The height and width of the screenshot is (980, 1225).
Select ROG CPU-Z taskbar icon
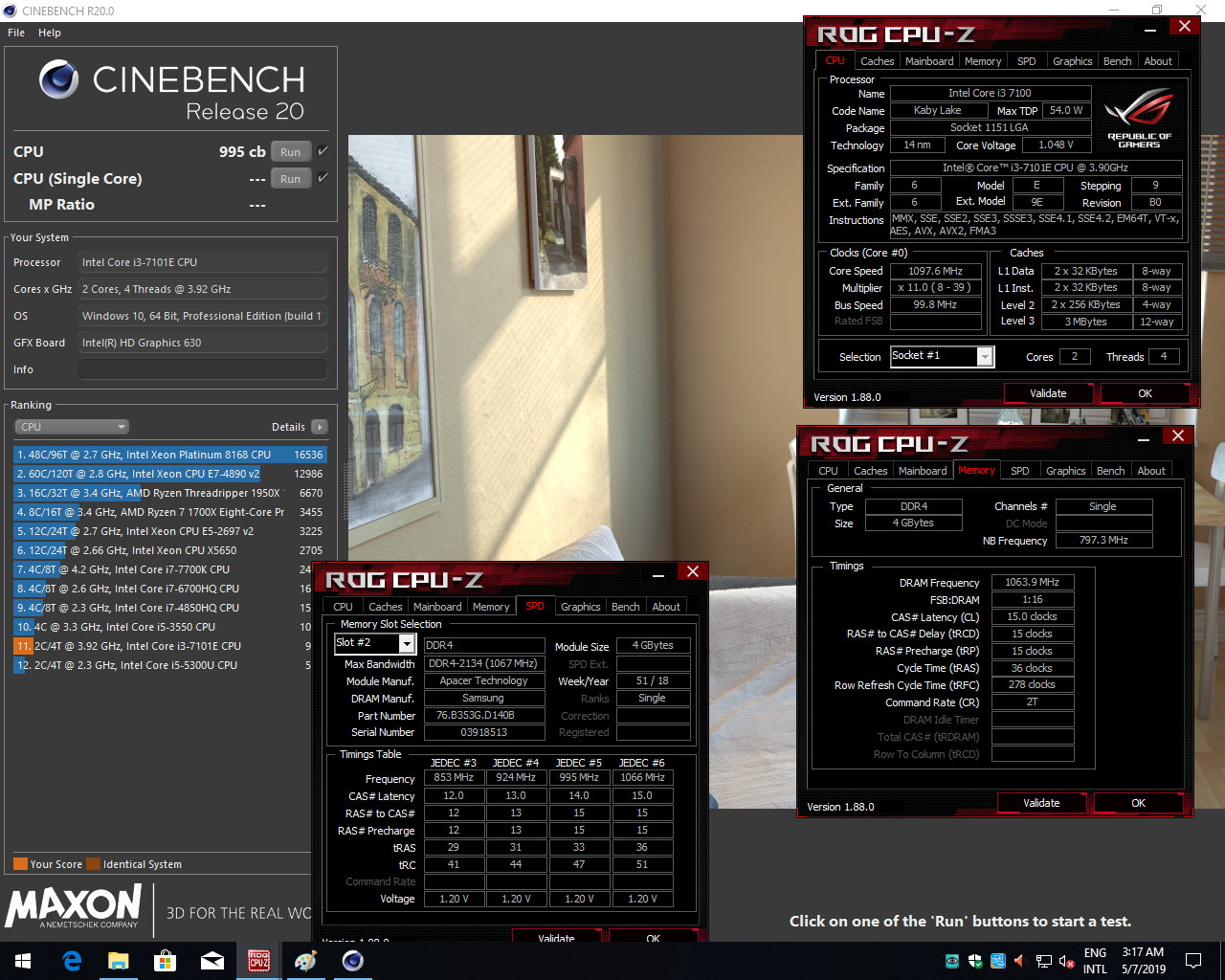click(259, 960)
